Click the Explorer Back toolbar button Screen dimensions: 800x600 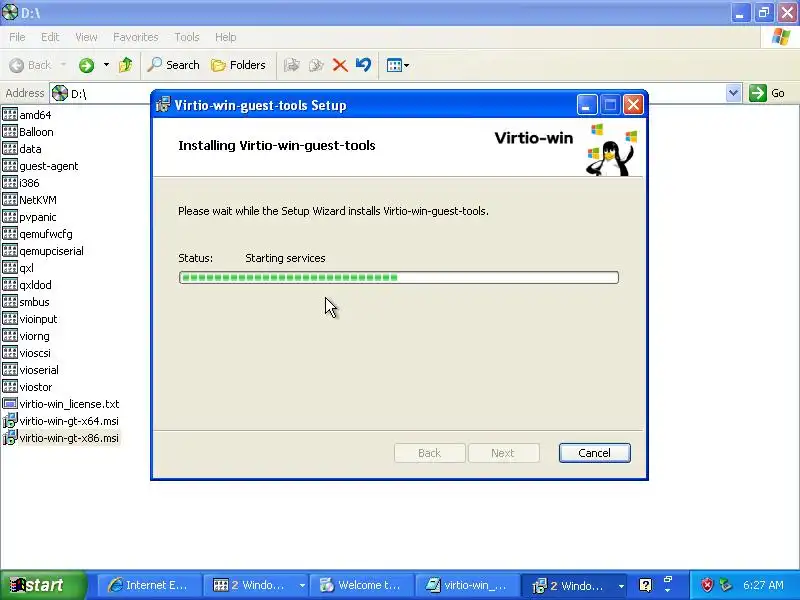coord(31,65)
